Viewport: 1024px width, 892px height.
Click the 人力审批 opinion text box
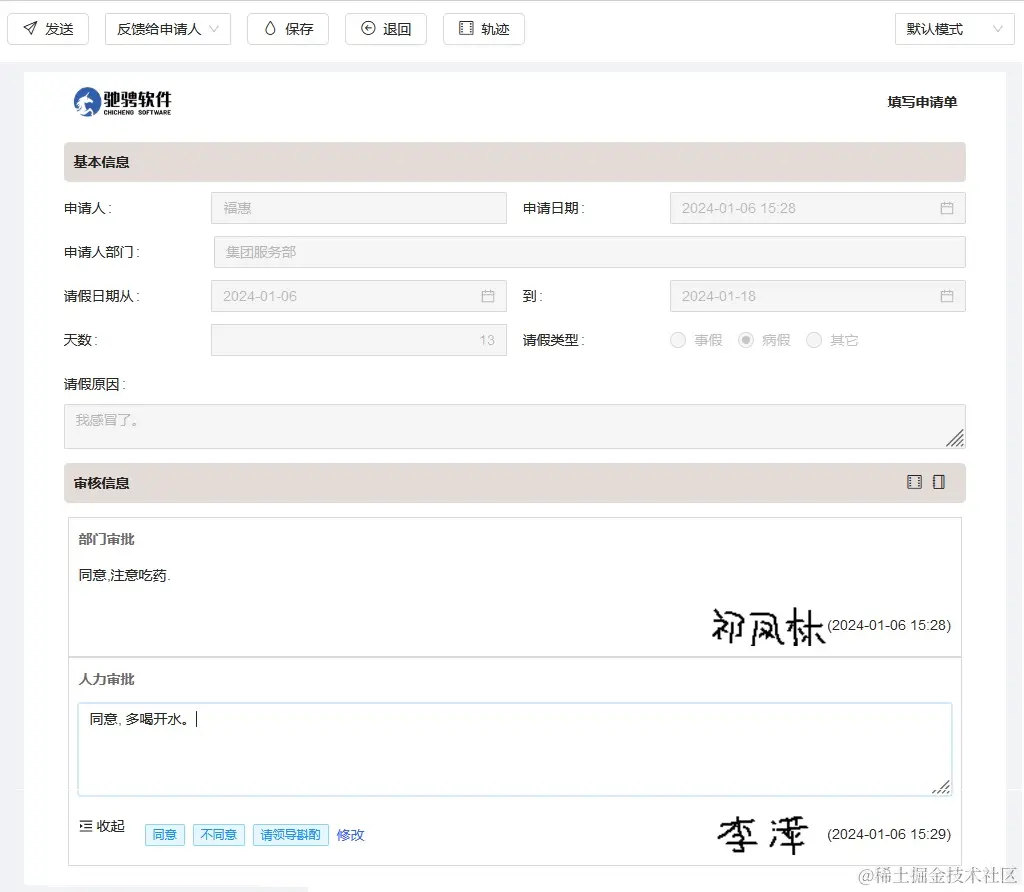515,750
